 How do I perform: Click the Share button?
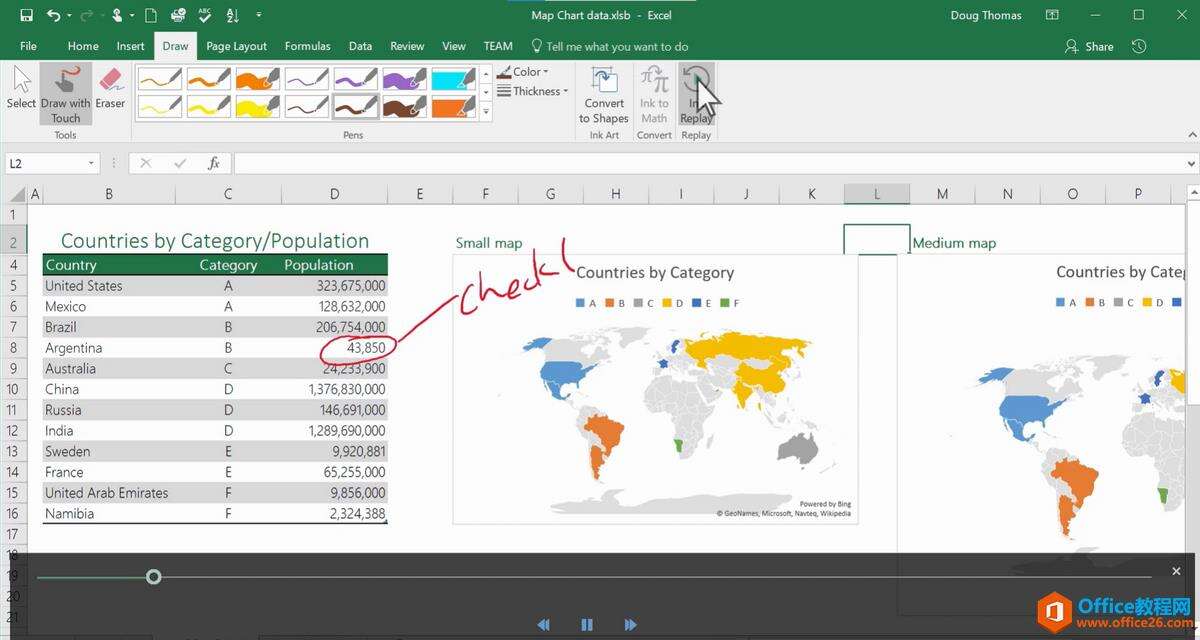click(x=1088, y=46)
